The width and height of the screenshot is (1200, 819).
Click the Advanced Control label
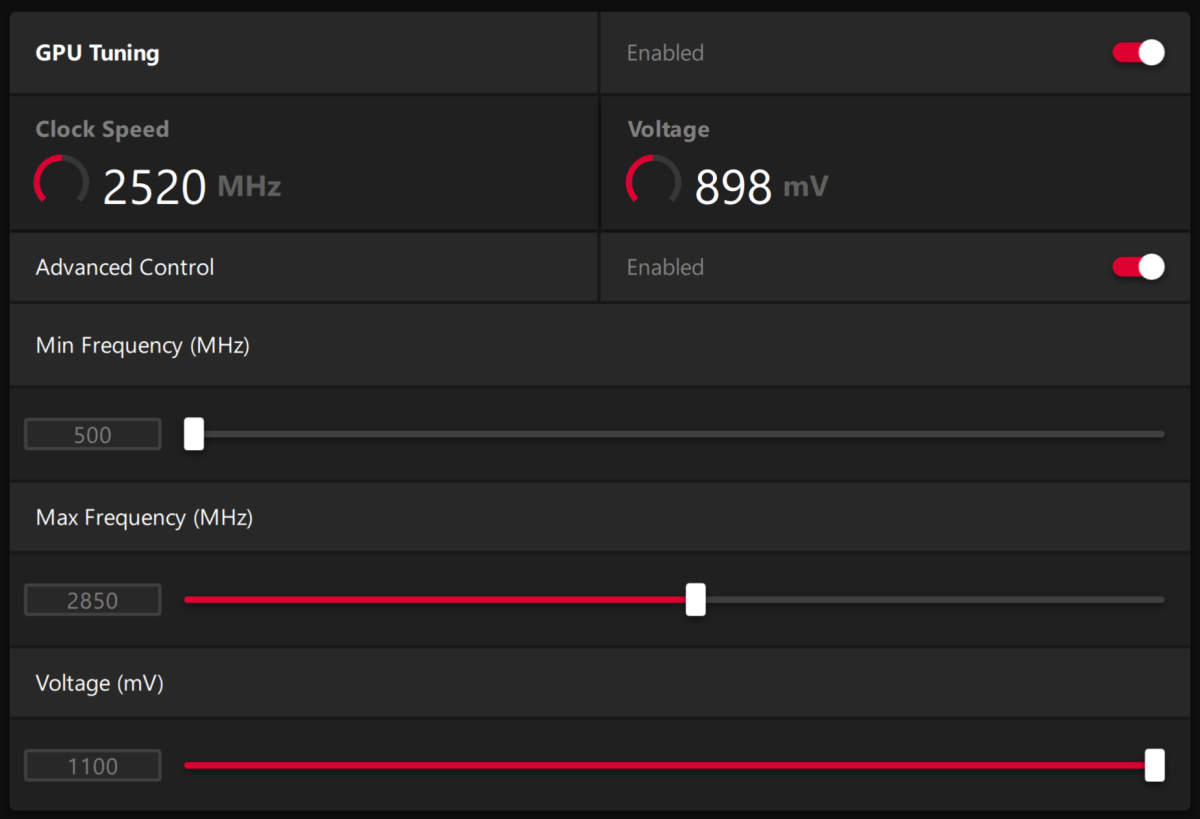click(x=125, y=267)
